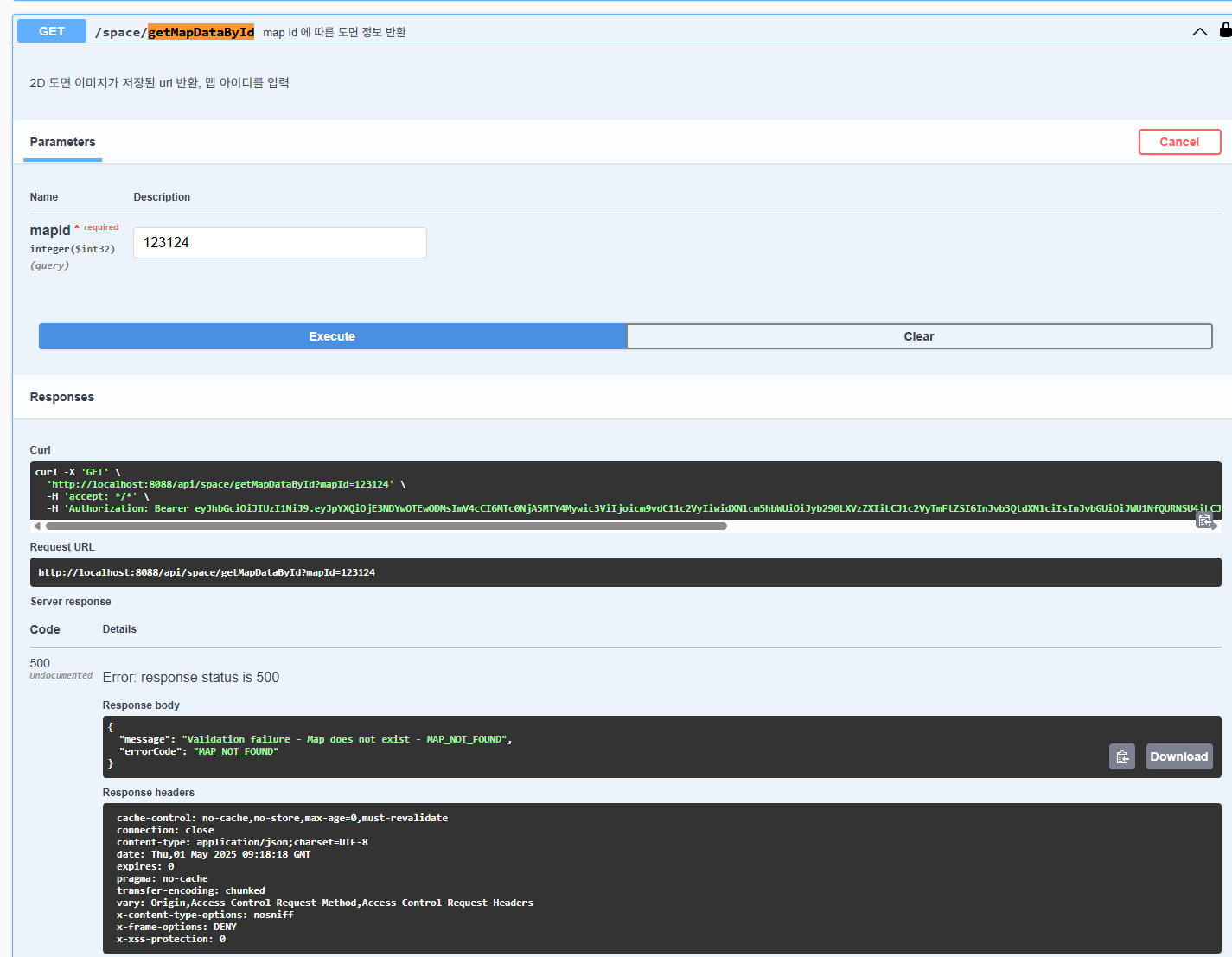Copy the response body to clipboard
Screen dimensions: 1232x957
(1122, 756)
